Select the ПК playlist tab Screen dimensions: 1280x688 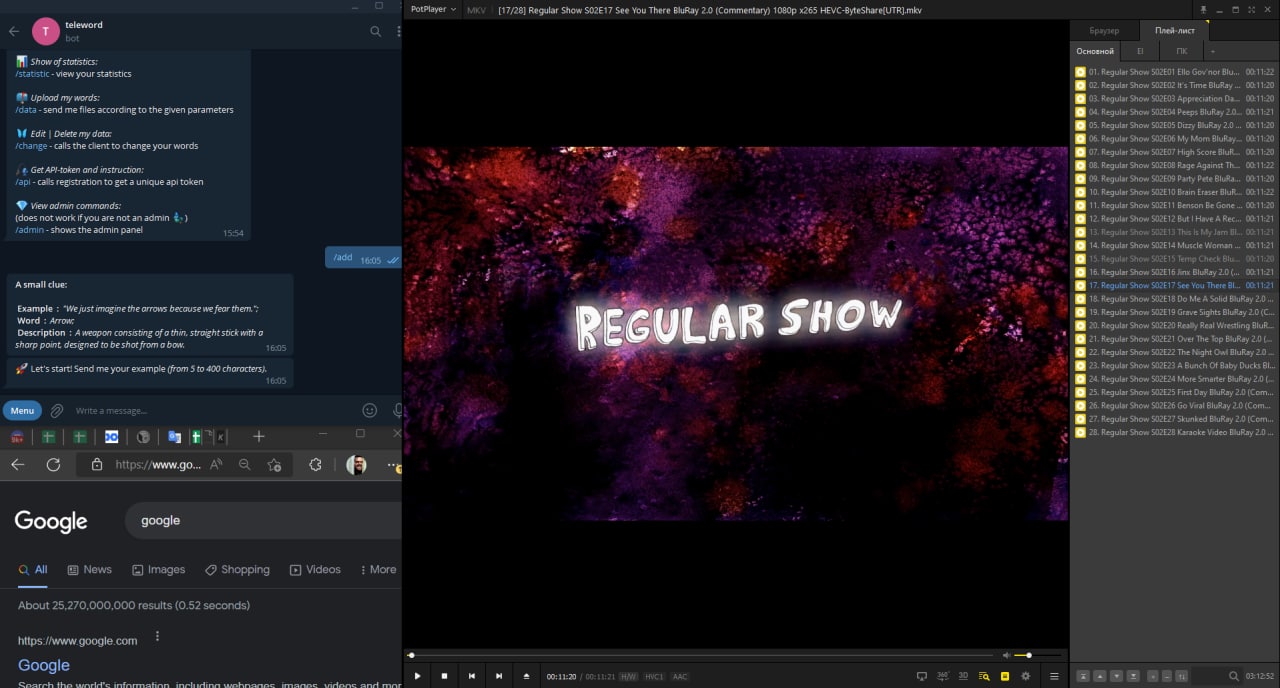tap(1181, 51)
